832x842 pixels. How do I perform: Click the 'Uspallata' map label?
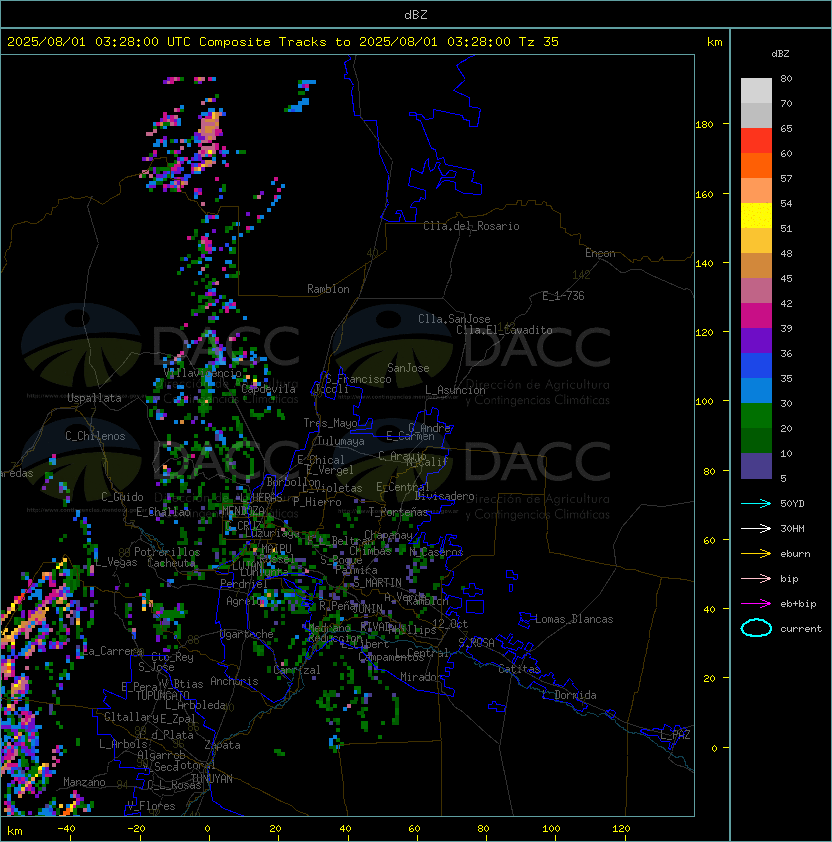tap(94, 398)
